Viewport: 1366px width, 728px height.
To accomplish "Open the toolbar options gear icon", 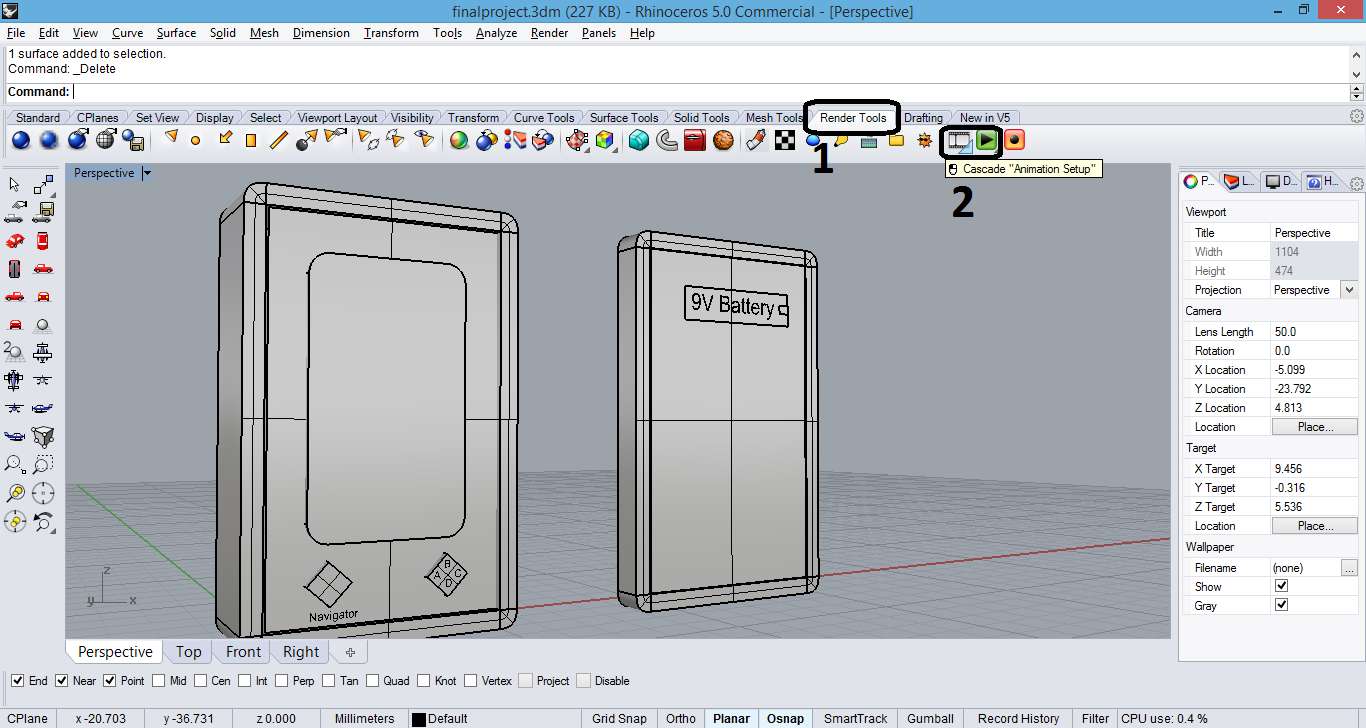I will [1357, 117].
